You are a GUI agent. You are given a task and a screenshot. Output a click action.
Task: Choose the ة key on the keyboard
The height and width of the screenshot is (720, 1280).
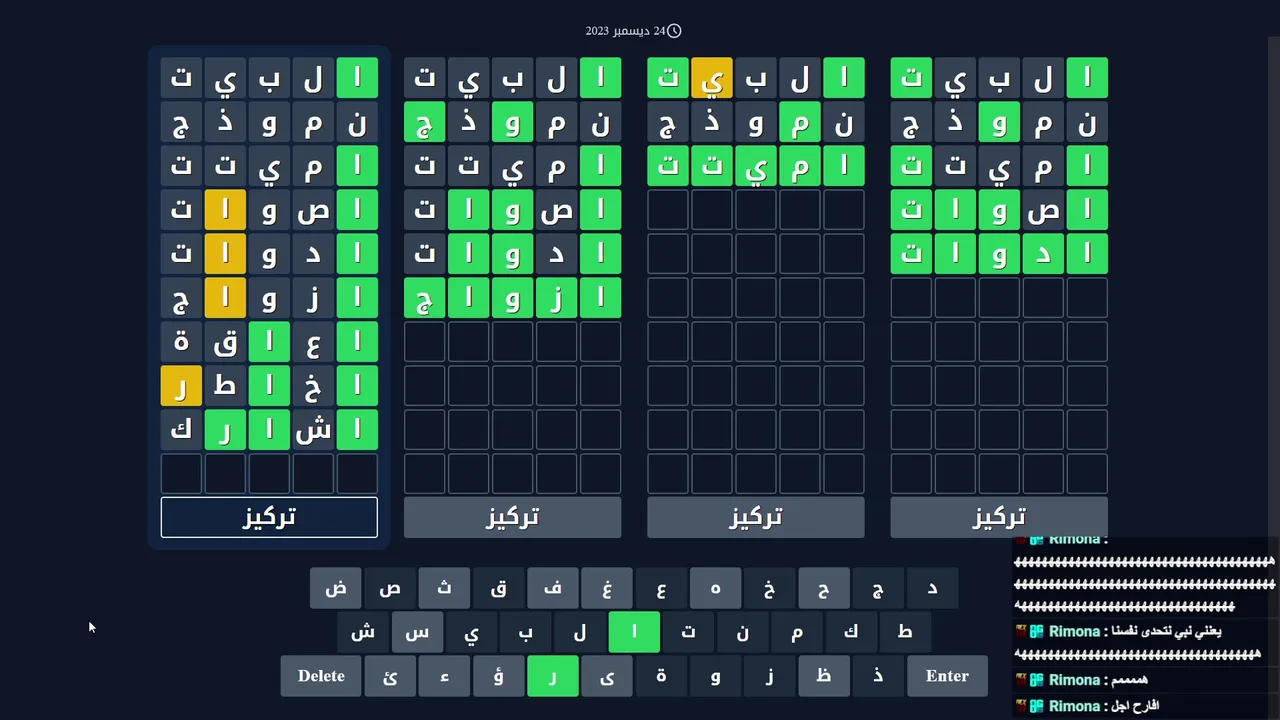(661, 676)
